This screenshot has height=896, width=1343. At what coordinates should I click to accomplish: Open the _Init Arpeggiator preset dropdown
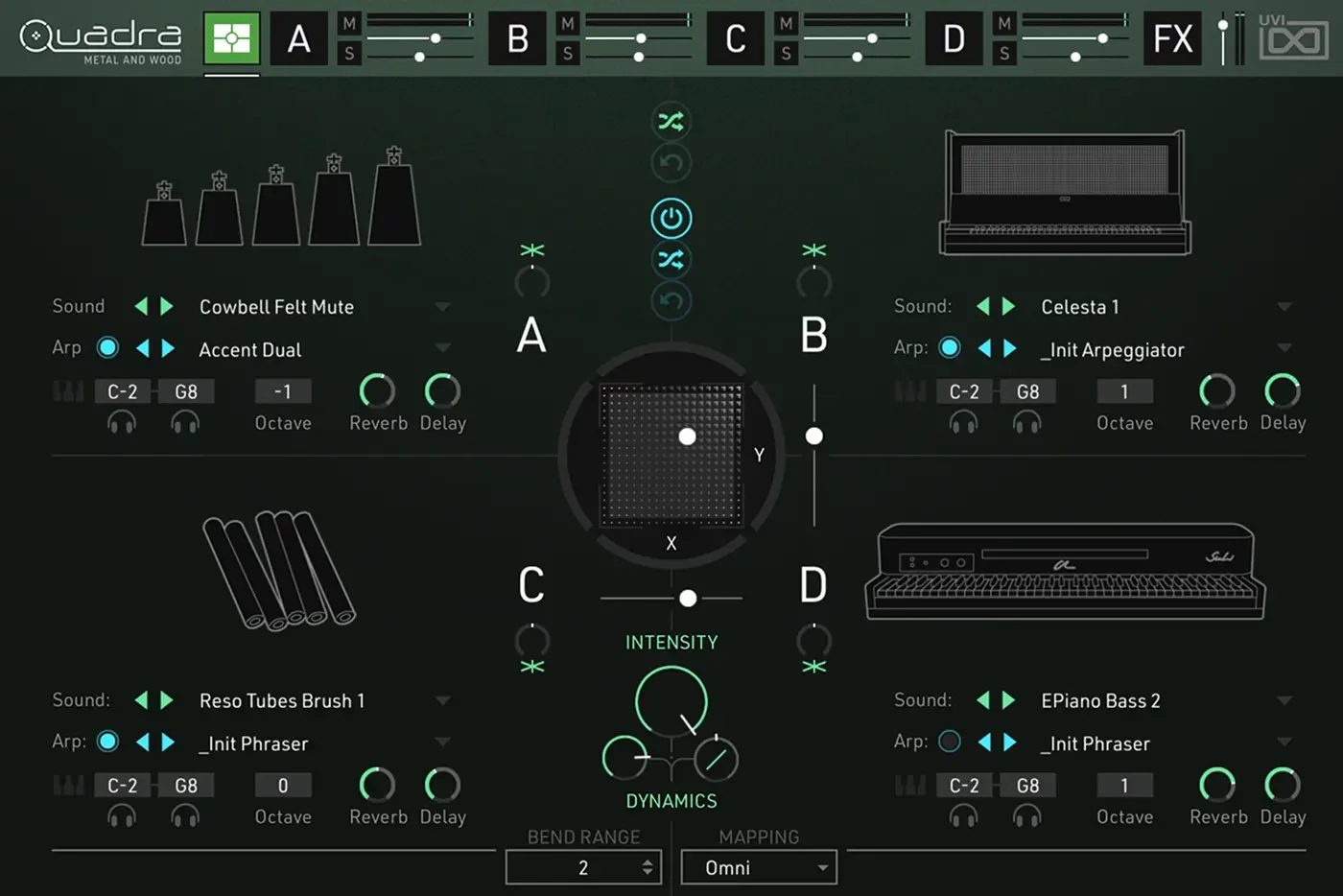point(1284,348)
